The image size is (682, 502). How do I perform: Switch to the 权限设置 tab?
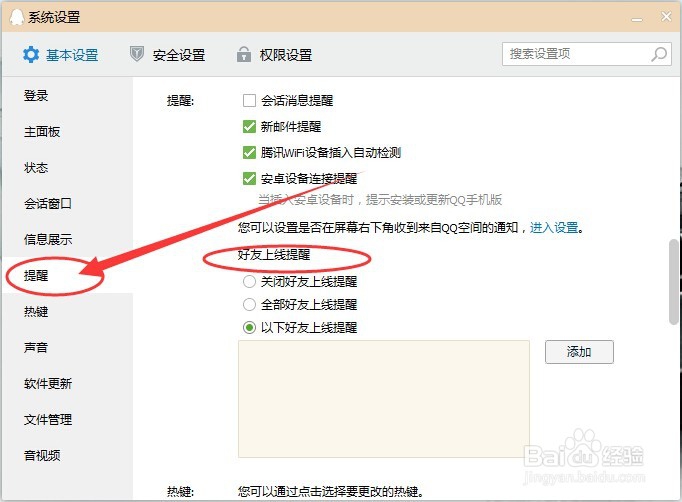coord(274,55)
